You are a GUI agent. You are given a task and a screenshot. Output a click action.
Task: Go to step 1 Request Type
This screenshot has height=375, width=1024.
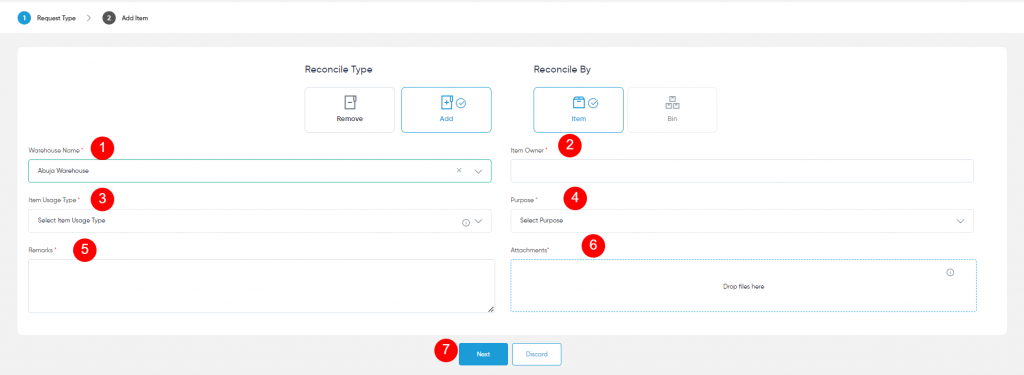46,18
